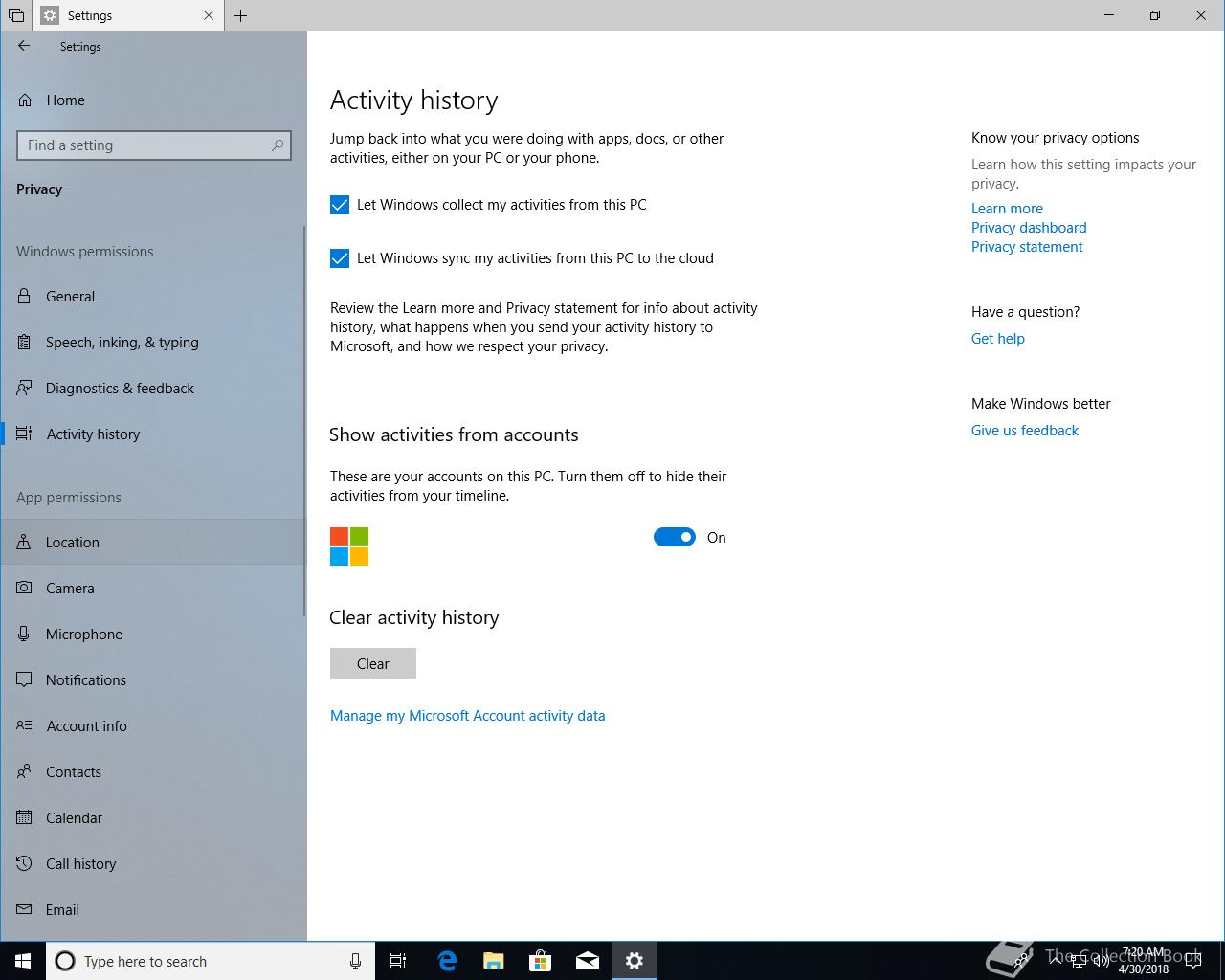Click the sidebar scrollbar

click(x=304, y=421)
